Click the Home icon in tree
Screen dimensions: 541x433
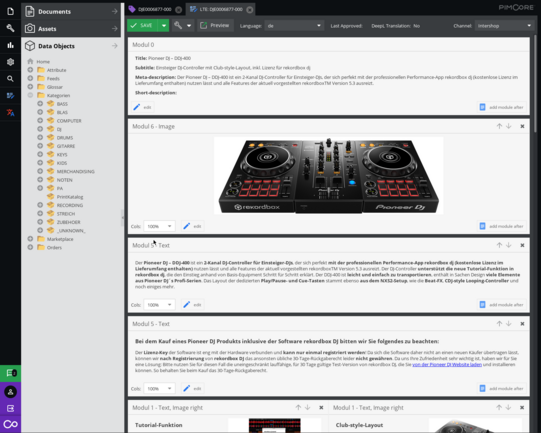30,61
